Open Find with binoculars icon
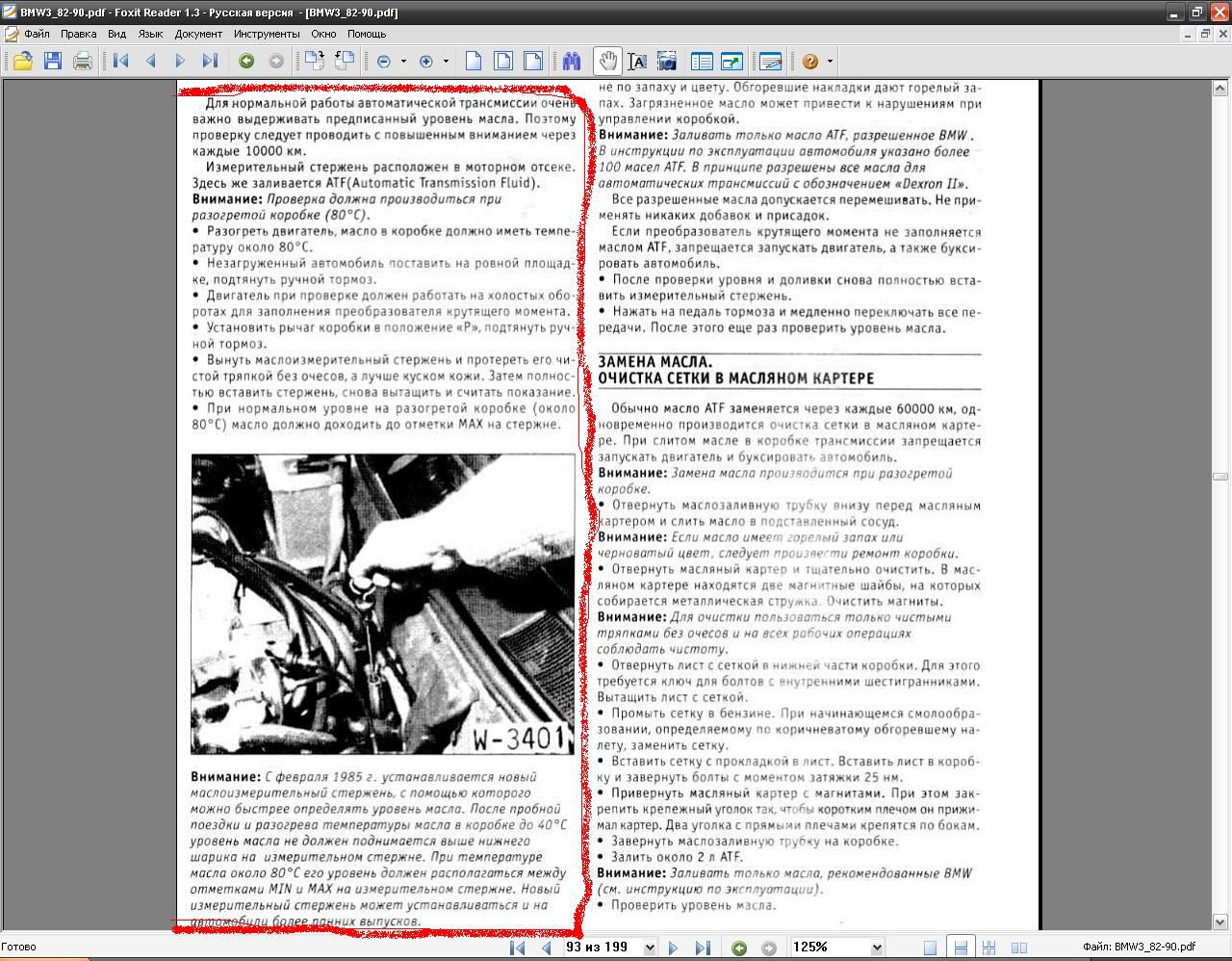Image resolution: width=1232 pixels, height=961 pixels. tap(572, 62)
